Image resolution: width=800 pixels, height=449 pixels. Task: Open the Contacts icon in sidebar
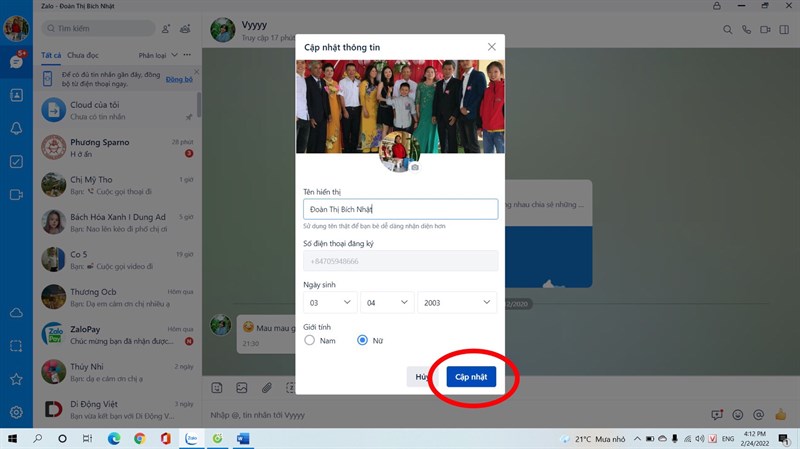16,95
